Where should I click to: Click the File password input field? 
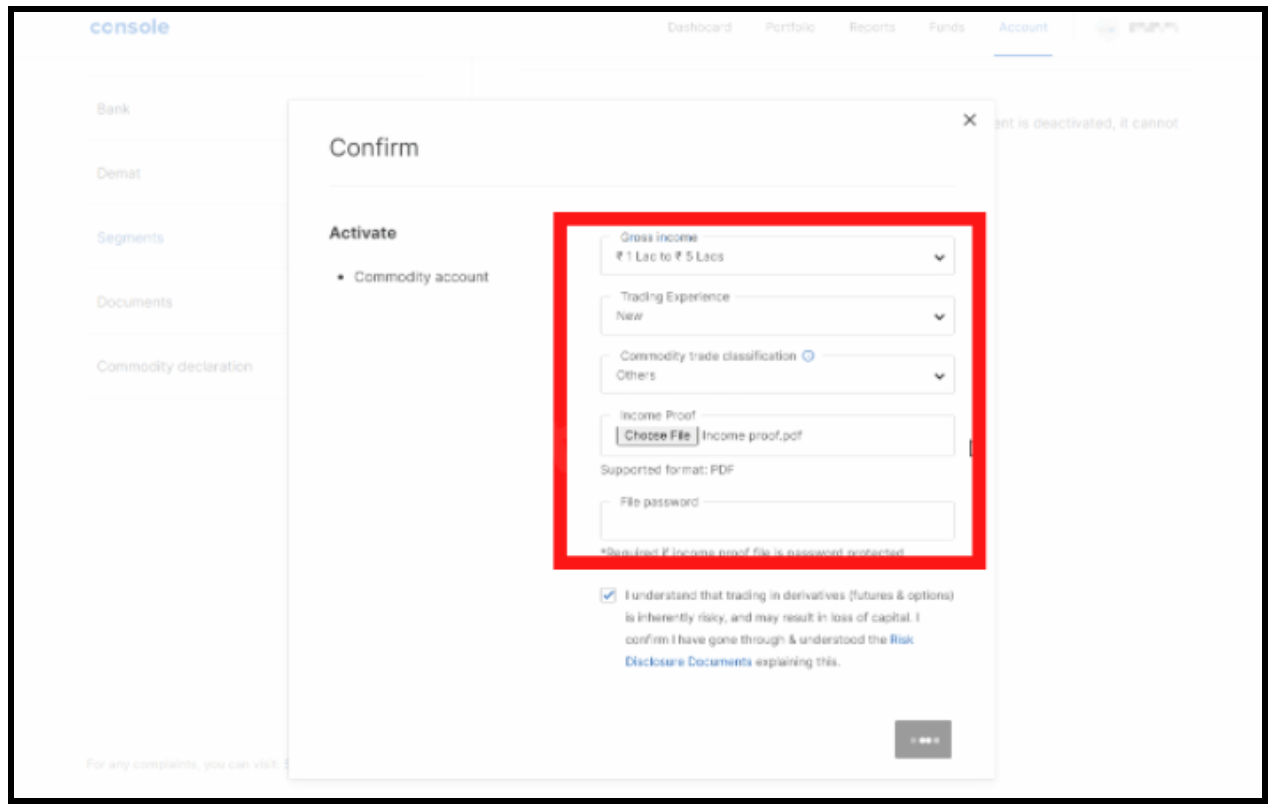777,523
